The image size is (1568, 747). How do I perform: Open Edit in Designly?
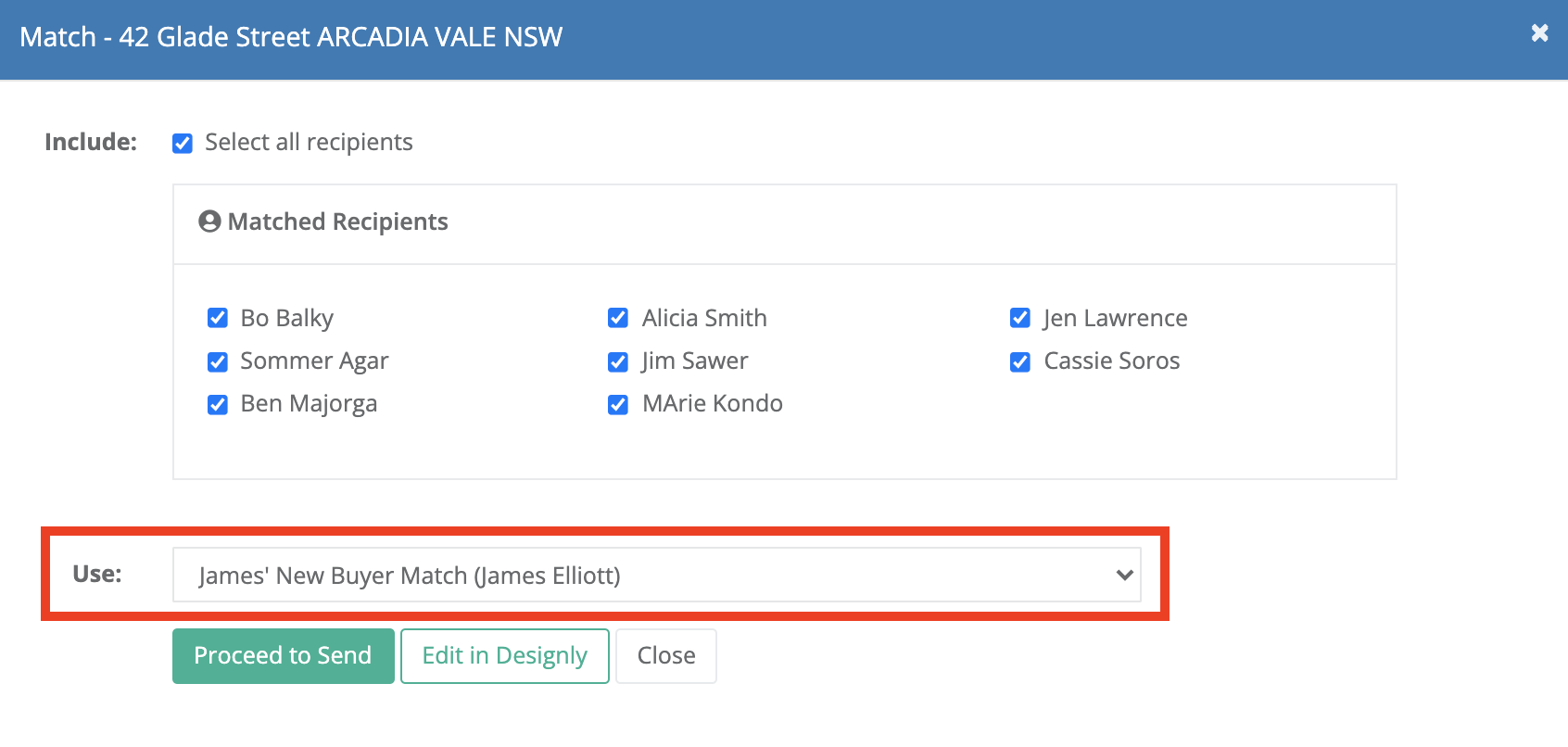(x=504, y=655)
